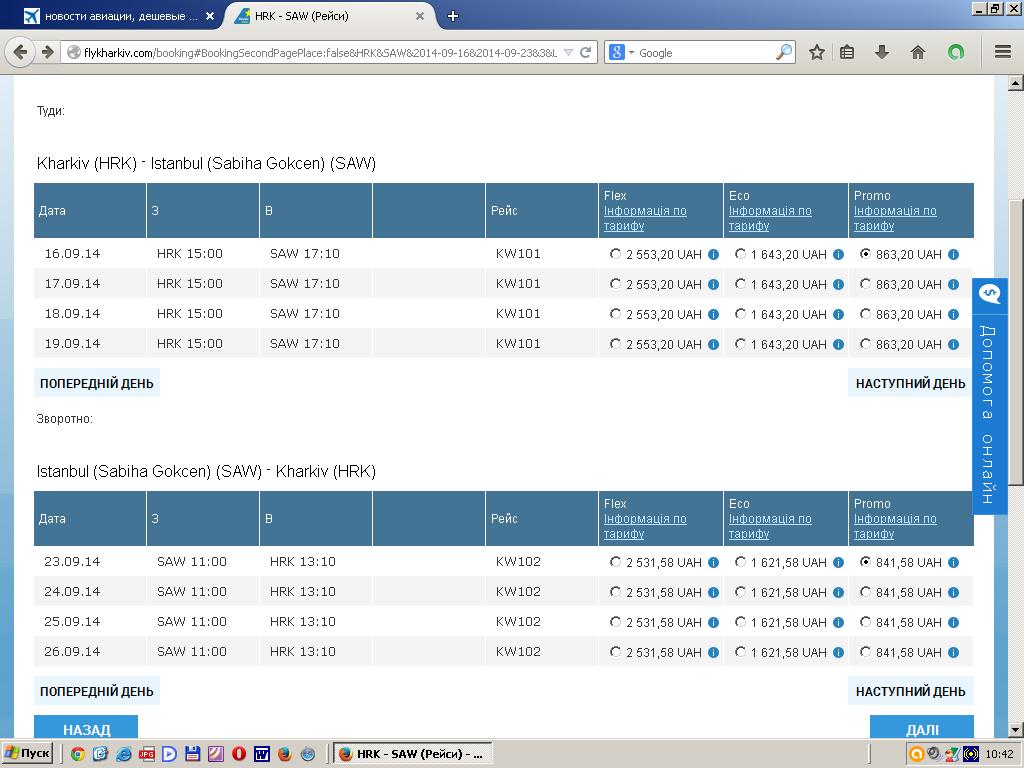Launch Opera from the quick launch bar
Viewport: 1024px width, 768px height.
click(239, 754)
